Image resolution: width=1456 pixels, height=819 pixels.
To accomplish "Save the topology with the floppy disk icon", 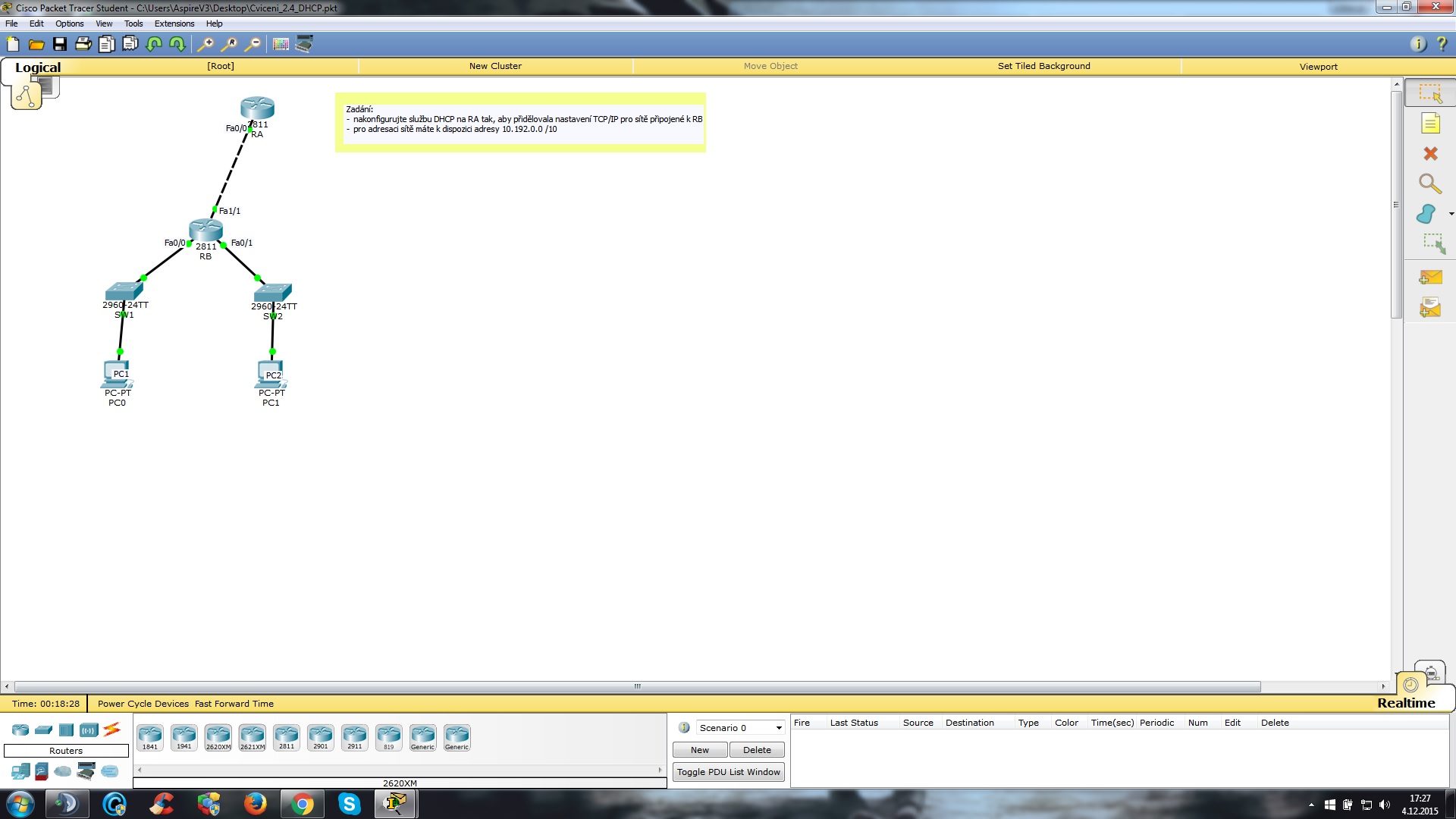I will coord(59,44).
